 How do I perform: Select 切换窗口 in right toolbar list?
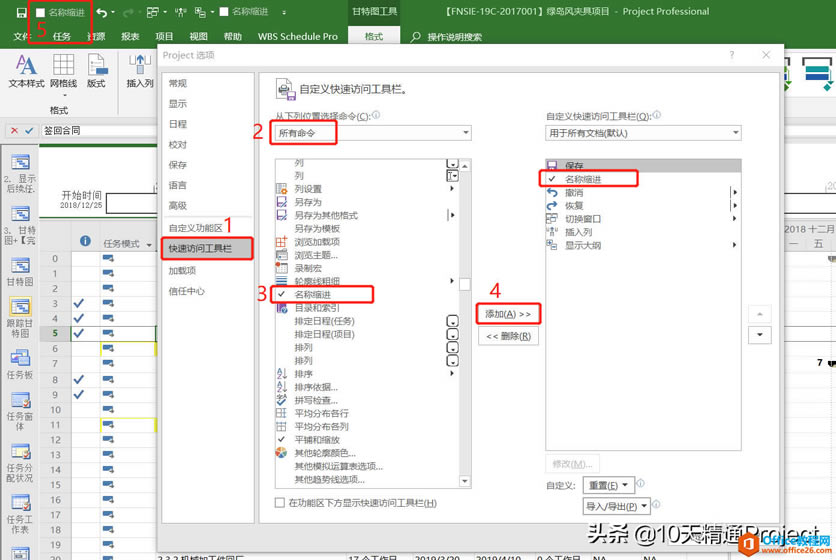tap(583, 219)
